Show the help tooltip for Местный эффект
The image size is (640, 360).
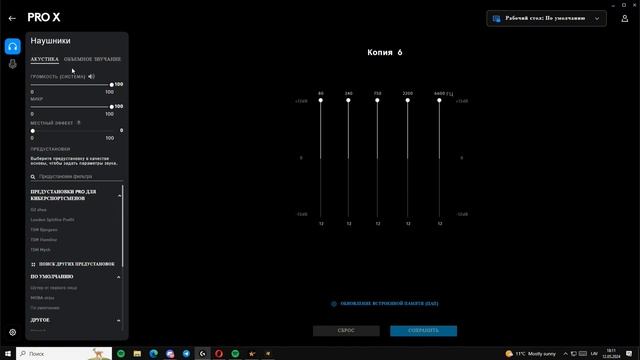79,123
